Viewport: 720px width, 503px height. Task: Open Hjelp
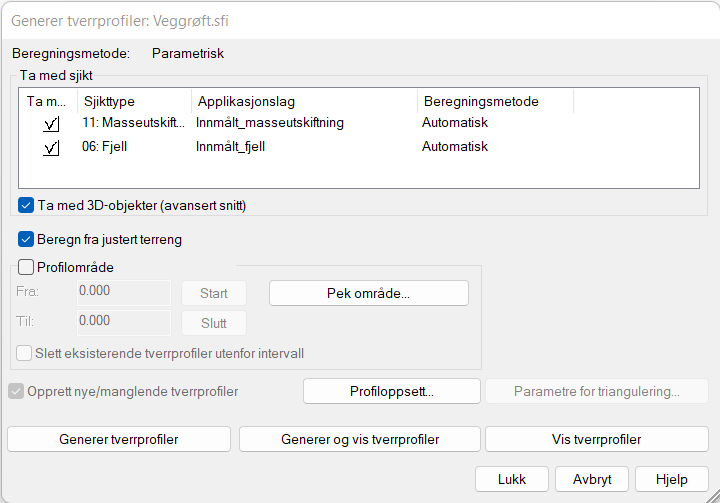(672, 479)
